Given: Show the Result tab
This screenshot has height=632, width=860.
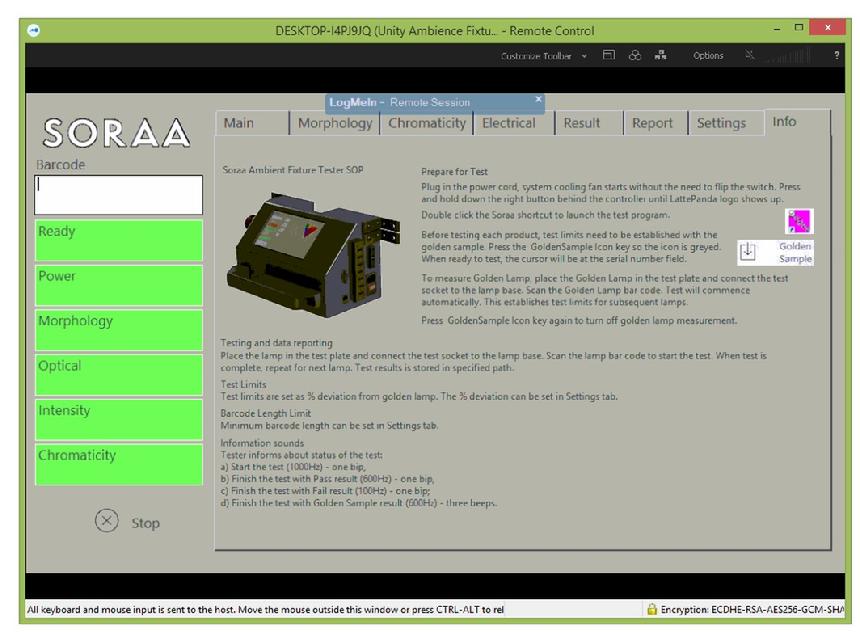Looking at the screenshot, I should click(x=589, y=123).
